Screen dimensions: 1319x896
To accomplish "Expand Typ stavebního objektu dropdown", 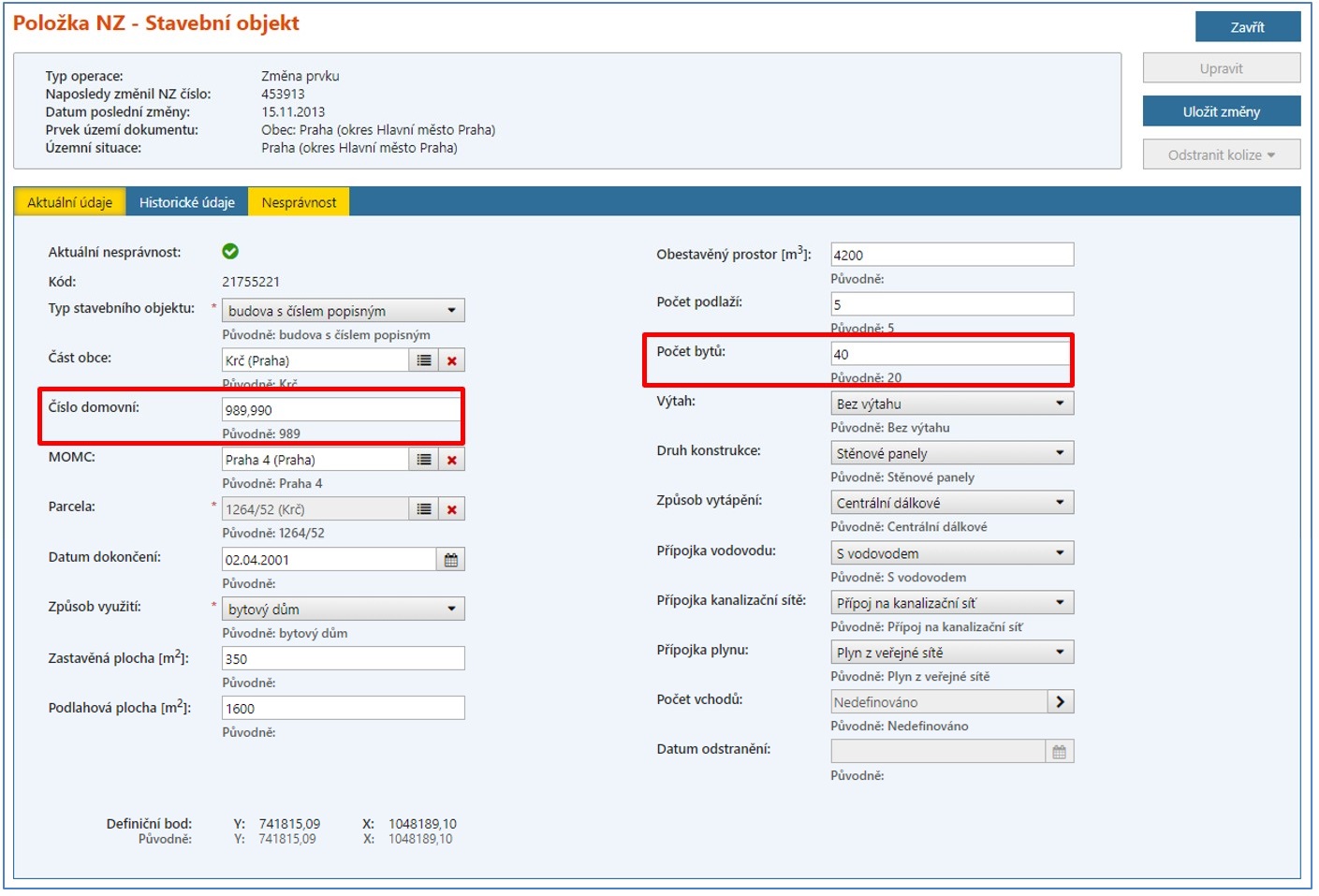I will coord(344,311).
